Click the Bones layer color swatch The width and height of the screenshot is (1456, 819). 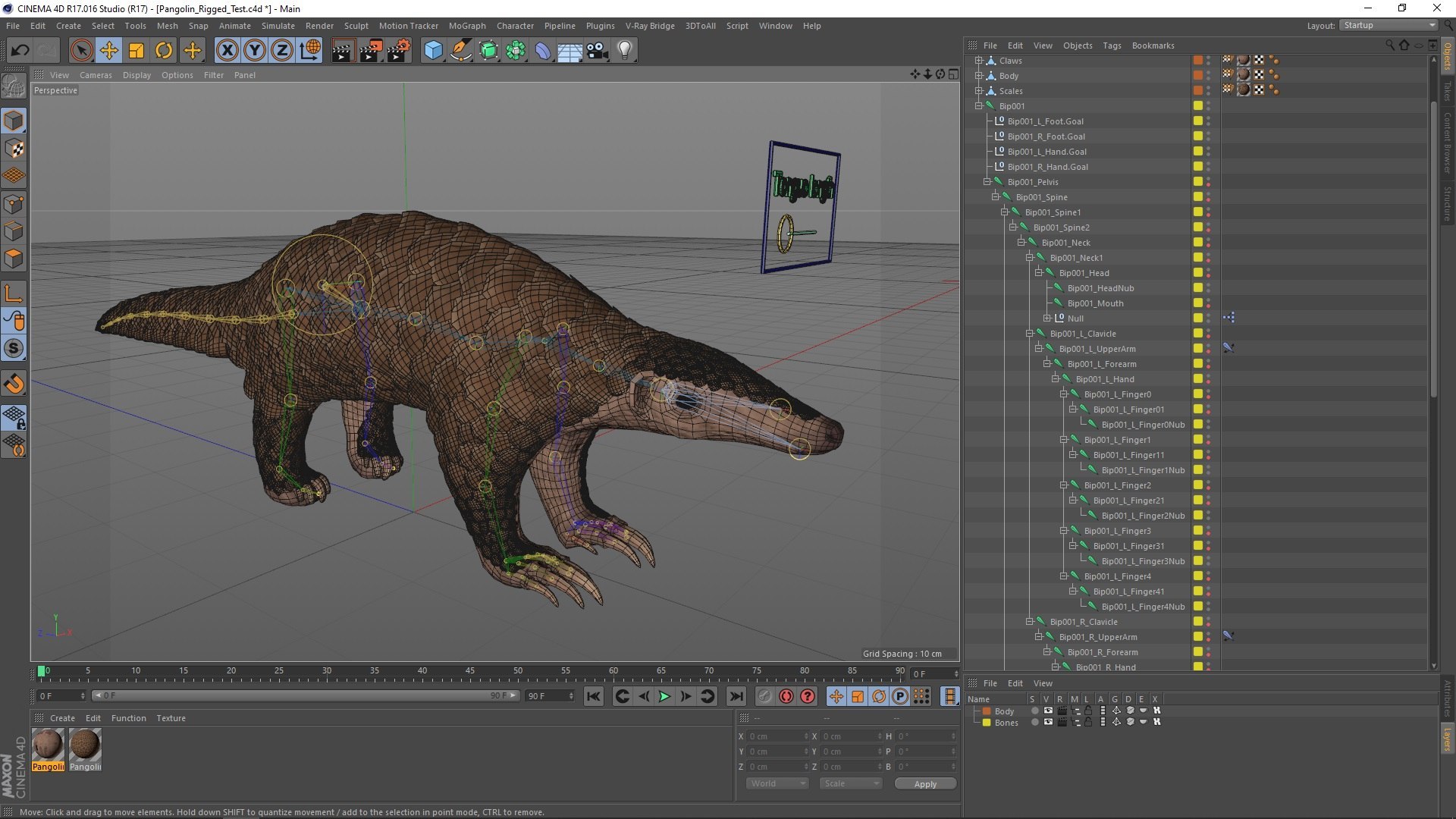tap(987, 723)
